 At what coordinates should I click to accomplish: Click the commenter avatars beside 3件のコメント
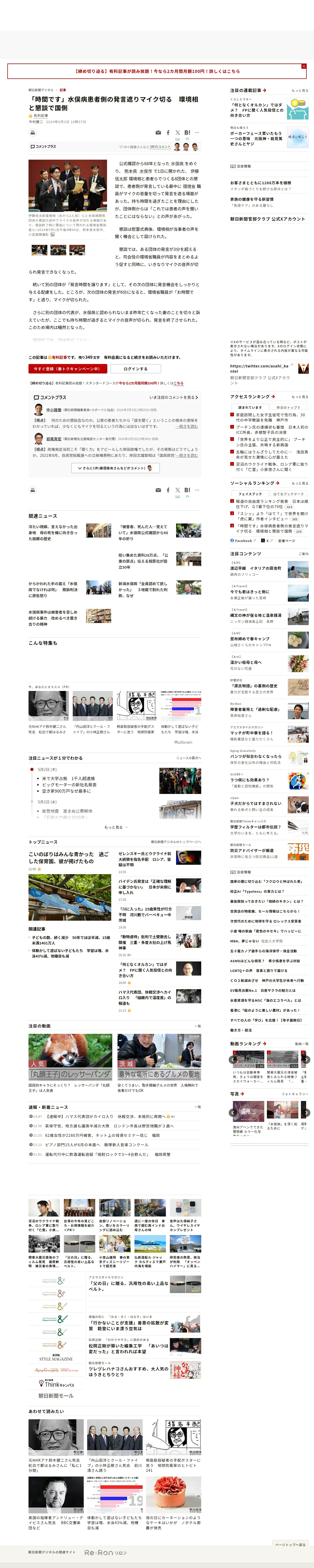coord(186,147)
